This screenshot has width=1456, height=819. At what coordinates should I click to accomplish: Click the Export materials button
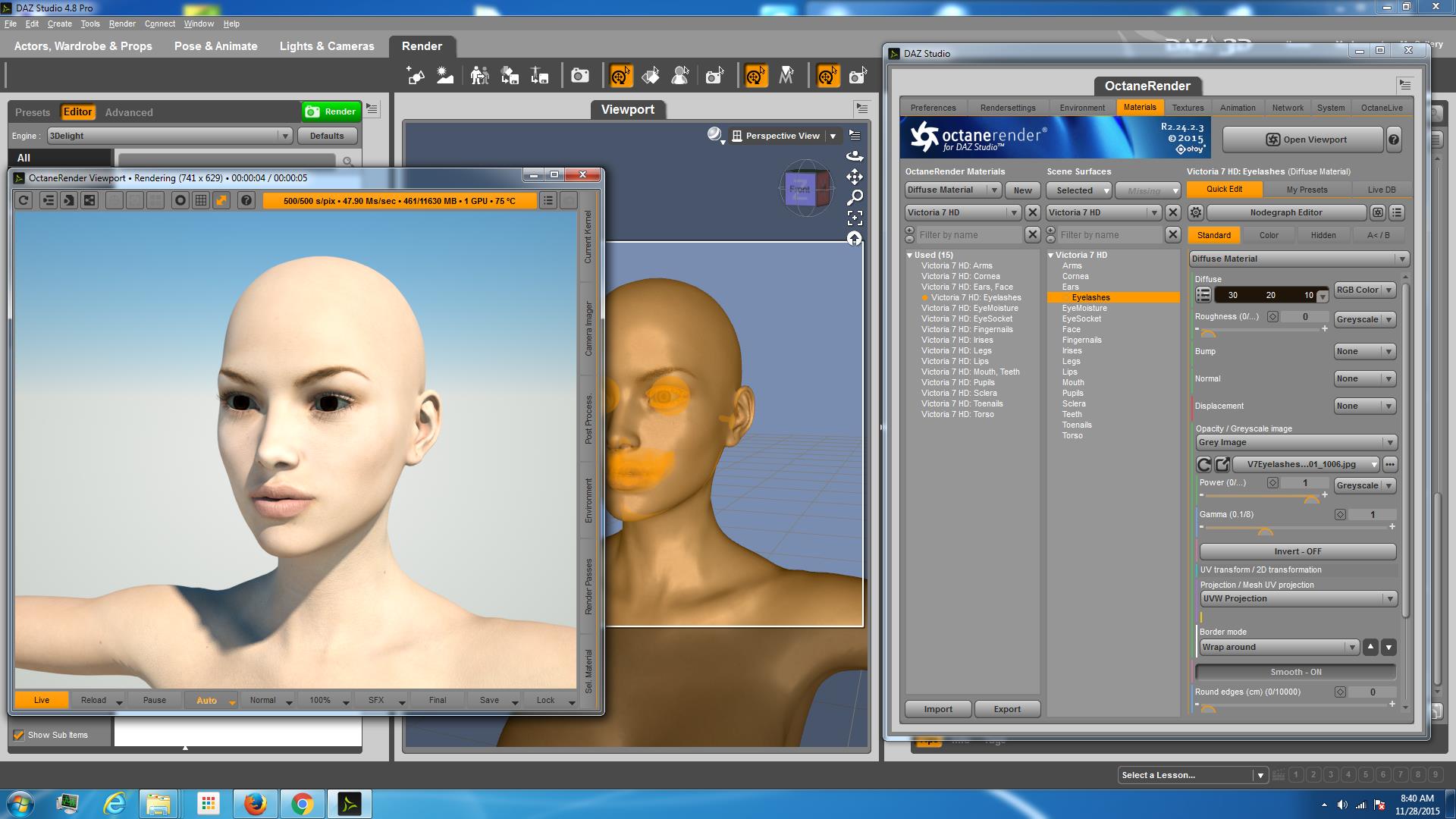(x=1007, y=709)
